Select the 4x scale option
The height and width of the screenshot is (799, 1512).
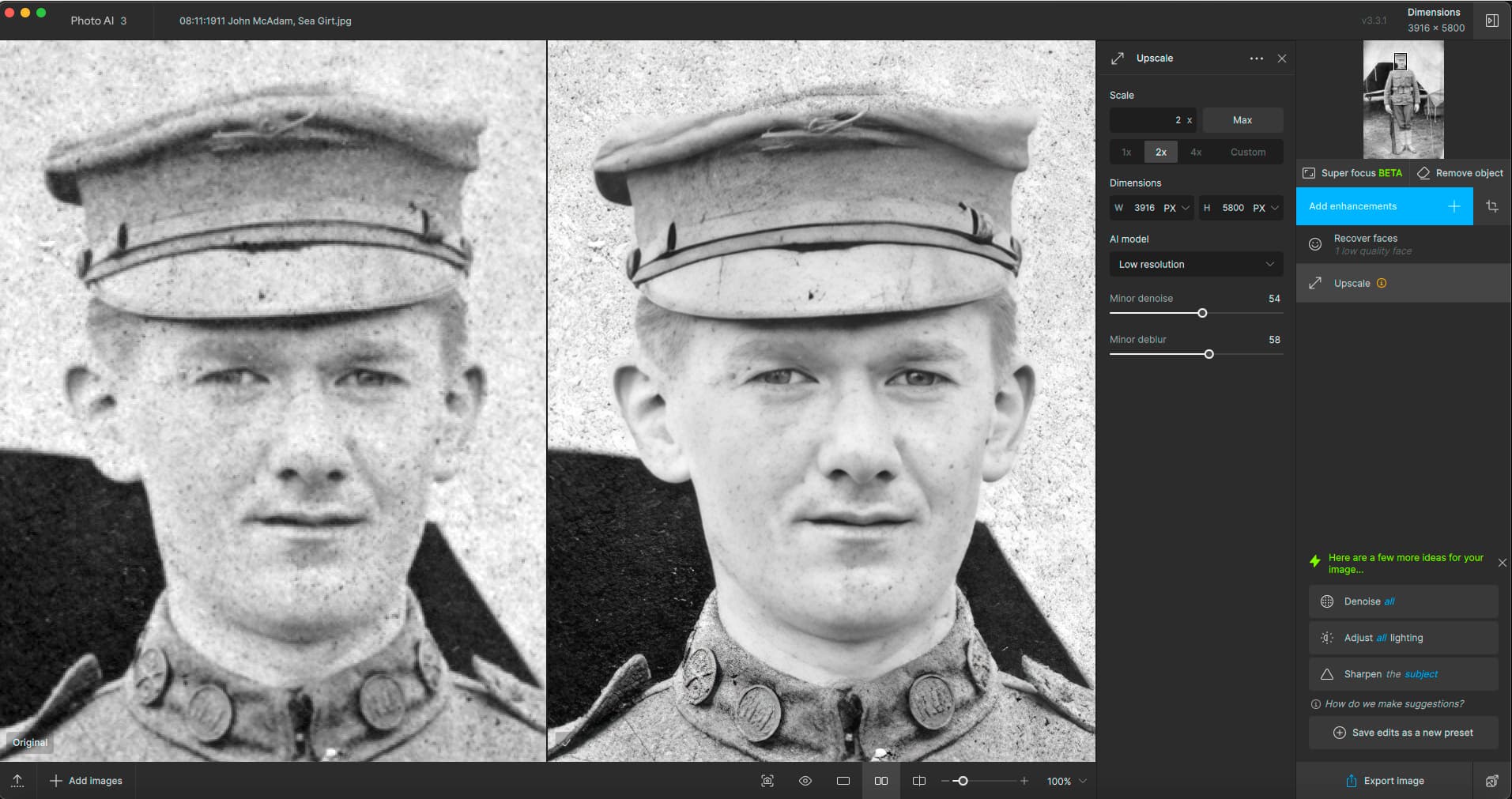[x=1196, y=152]
